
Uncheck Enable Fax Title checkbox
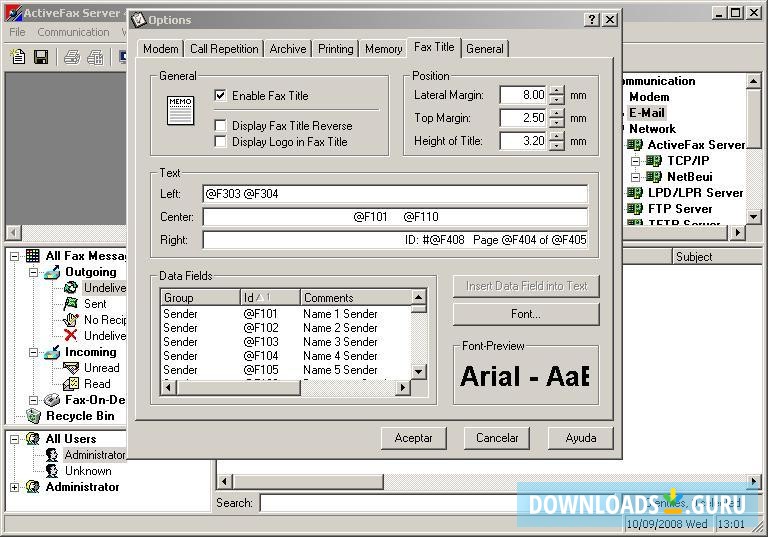[x=220, y=96]
